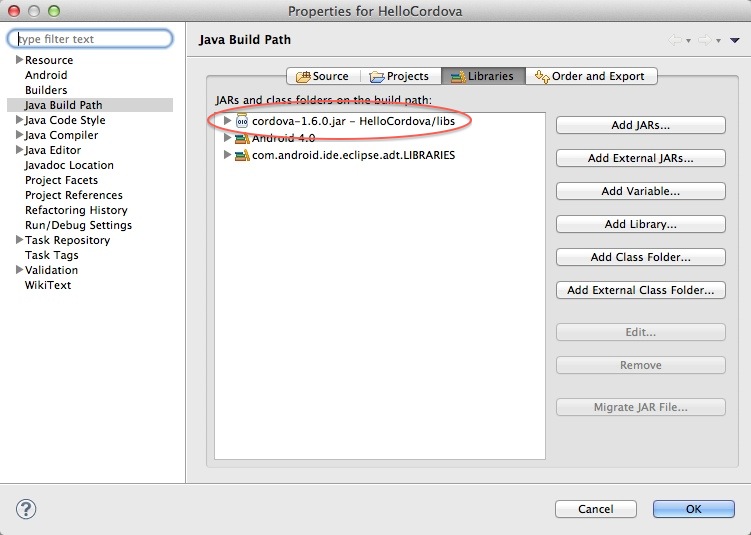The width and height of the screenshot is (751, 535).
Task: Select Project Facets in the sidebar
Action: pyautogui.click(x=60, y=180)
